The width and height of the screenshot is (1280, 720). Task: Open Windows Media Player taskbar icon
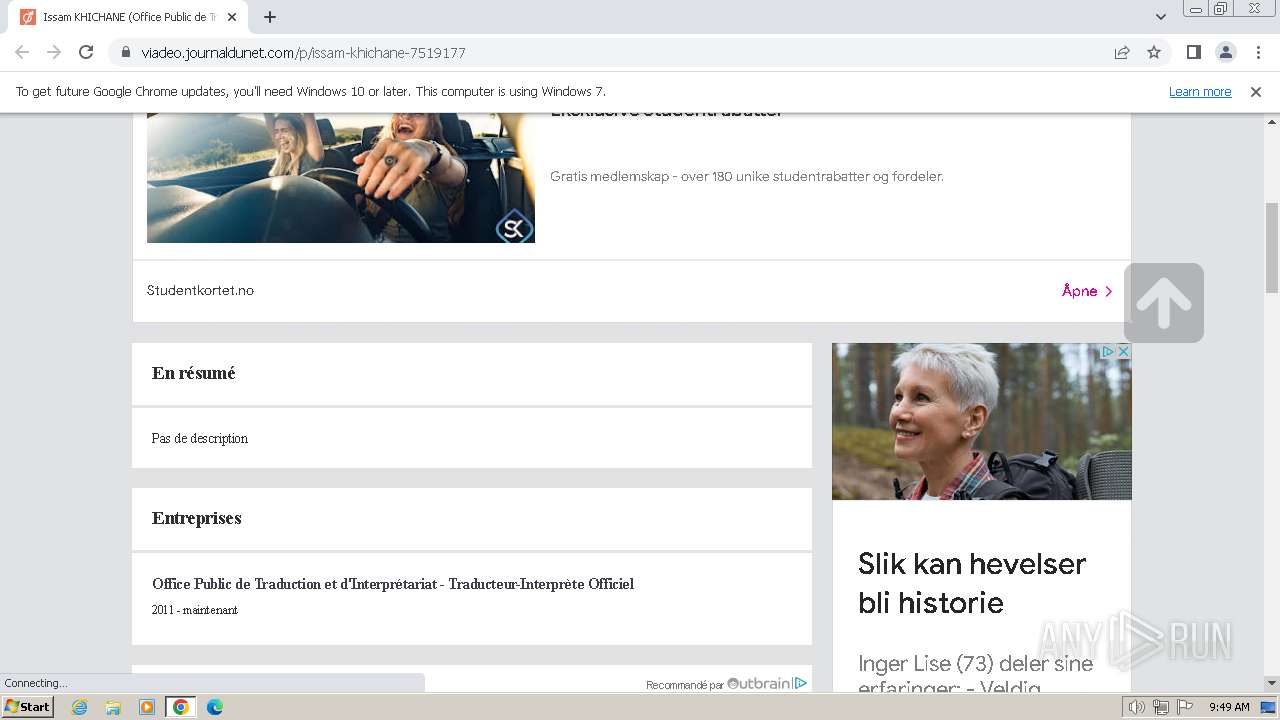pyautogui.click(x=147, y=707)
